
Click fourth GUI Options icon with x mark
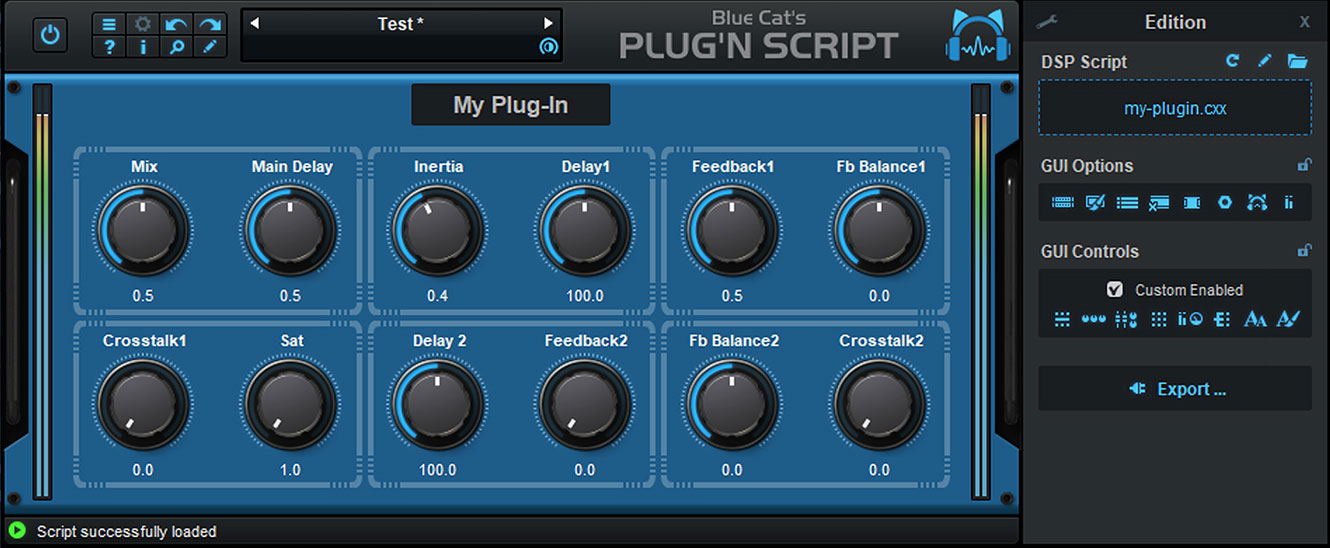(x=1159, y=203)
